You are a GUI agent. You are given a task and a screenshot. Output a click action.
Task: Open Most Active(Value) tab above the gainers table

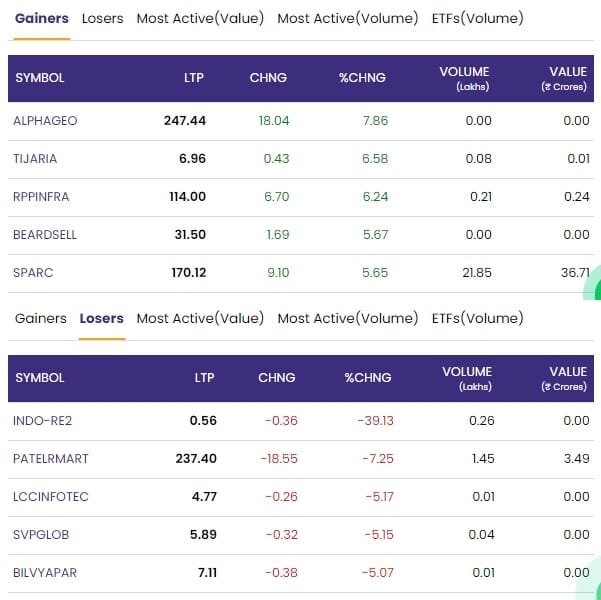[200, 19]
